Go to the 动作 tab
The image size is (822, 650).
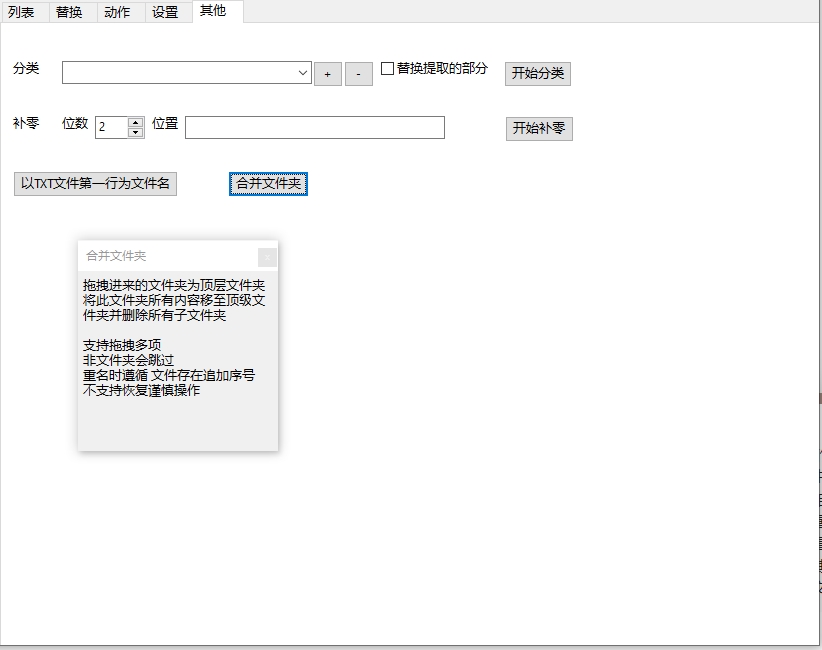point(117,12)
